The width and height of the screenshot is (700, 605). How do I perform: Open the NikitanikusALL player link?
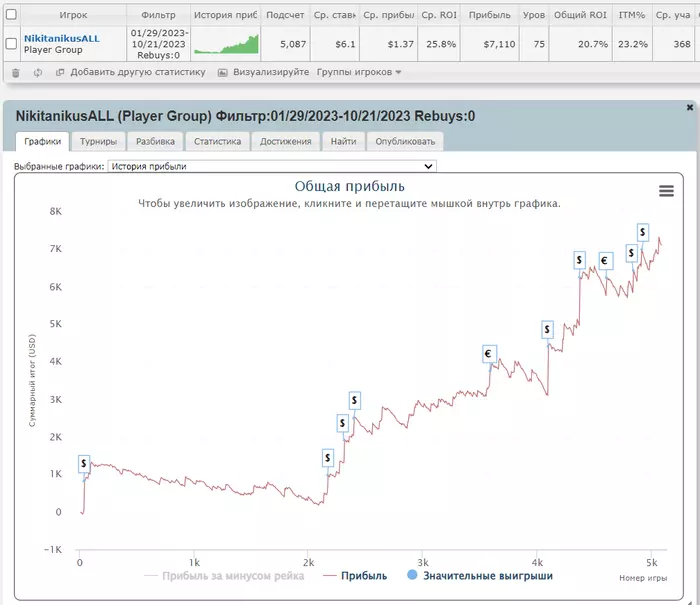tap(62, 38)
